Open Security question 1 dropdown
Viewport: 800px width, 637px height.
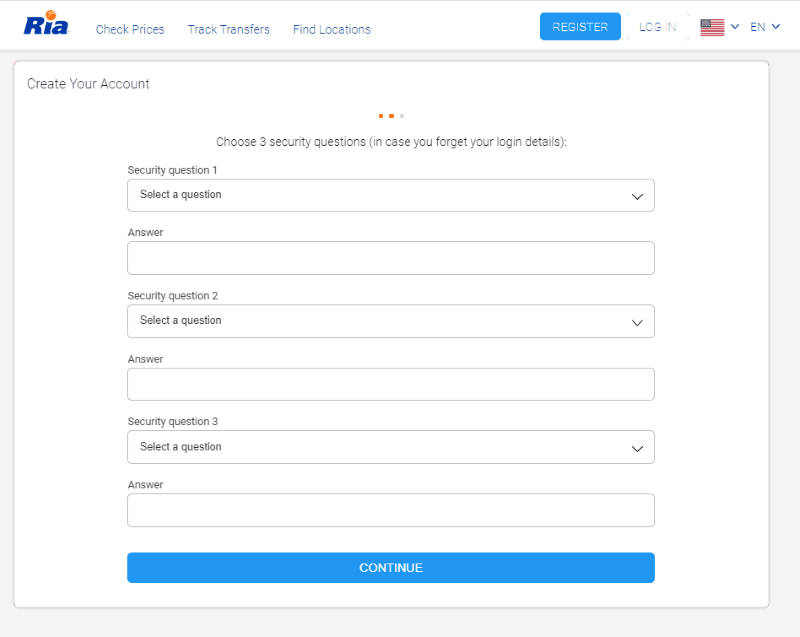pos(390,195)
